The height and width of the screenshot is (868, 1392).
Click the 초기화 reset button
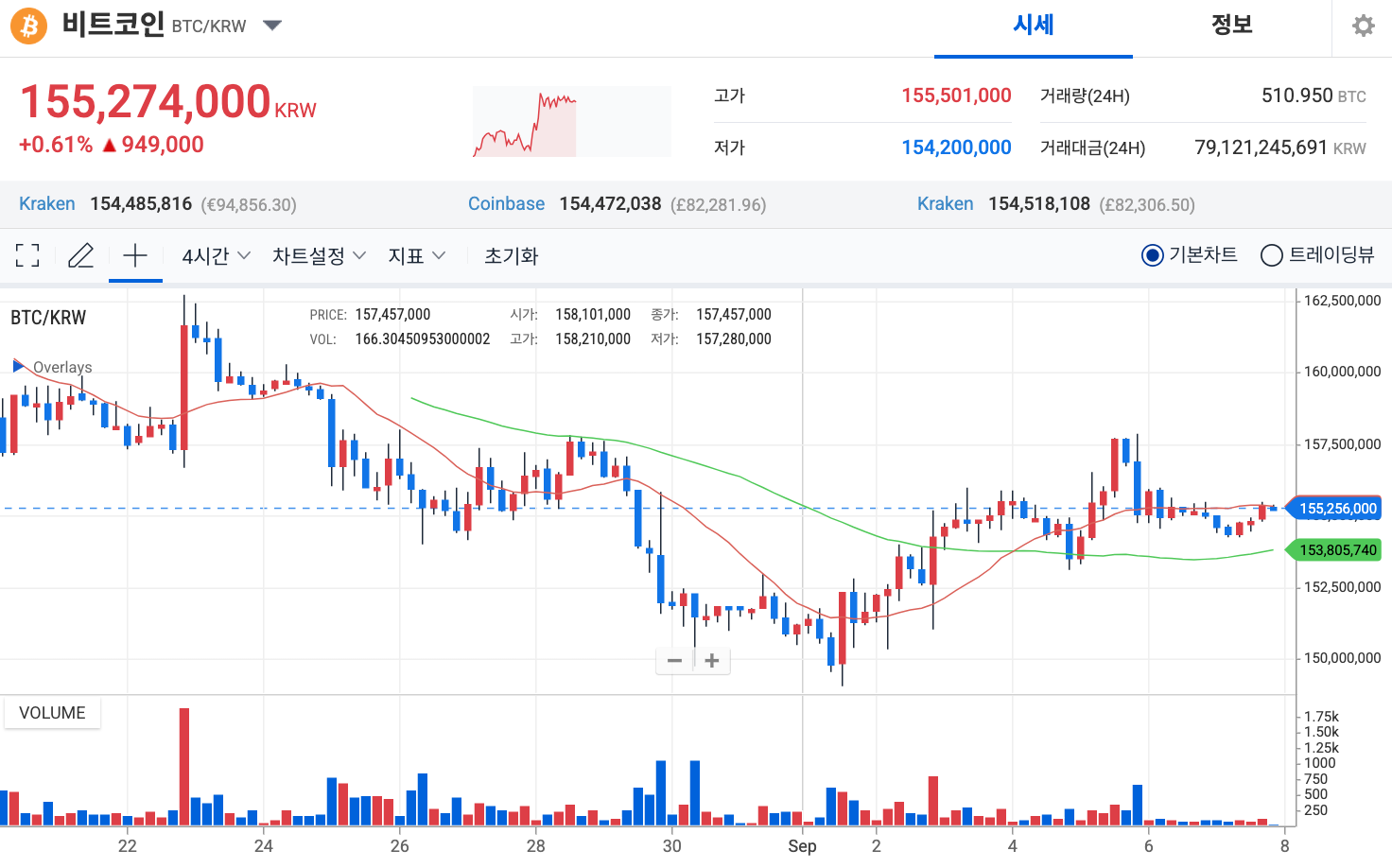click(511, 256)
